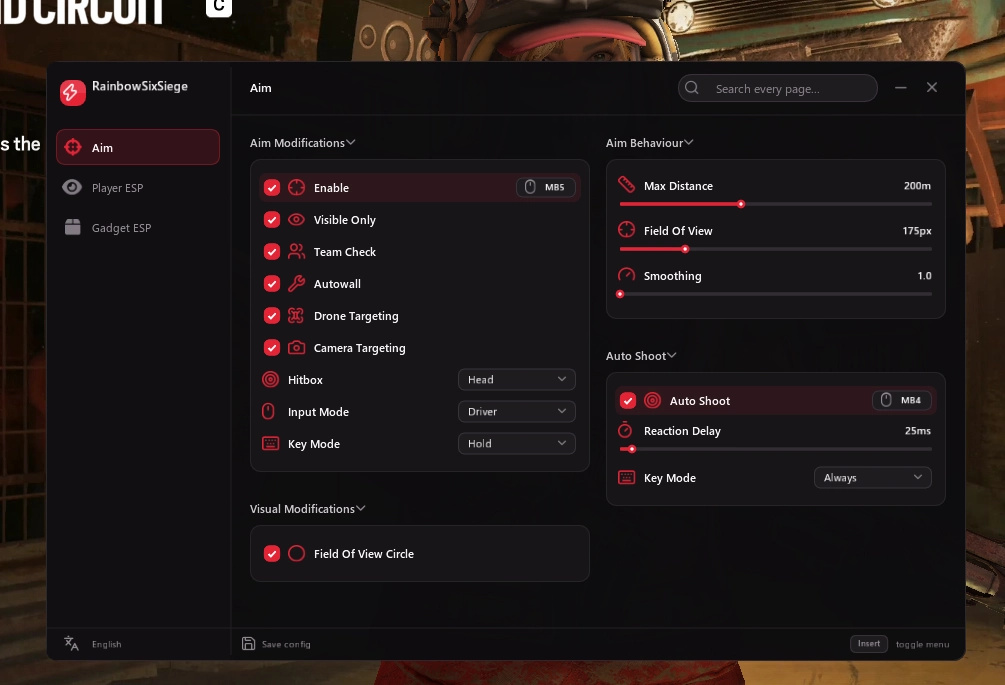This screenshot has width=1005, height=685.
Task: Click the floppy disk save icon
Action: pyautogui.click(x=248, y=643)
